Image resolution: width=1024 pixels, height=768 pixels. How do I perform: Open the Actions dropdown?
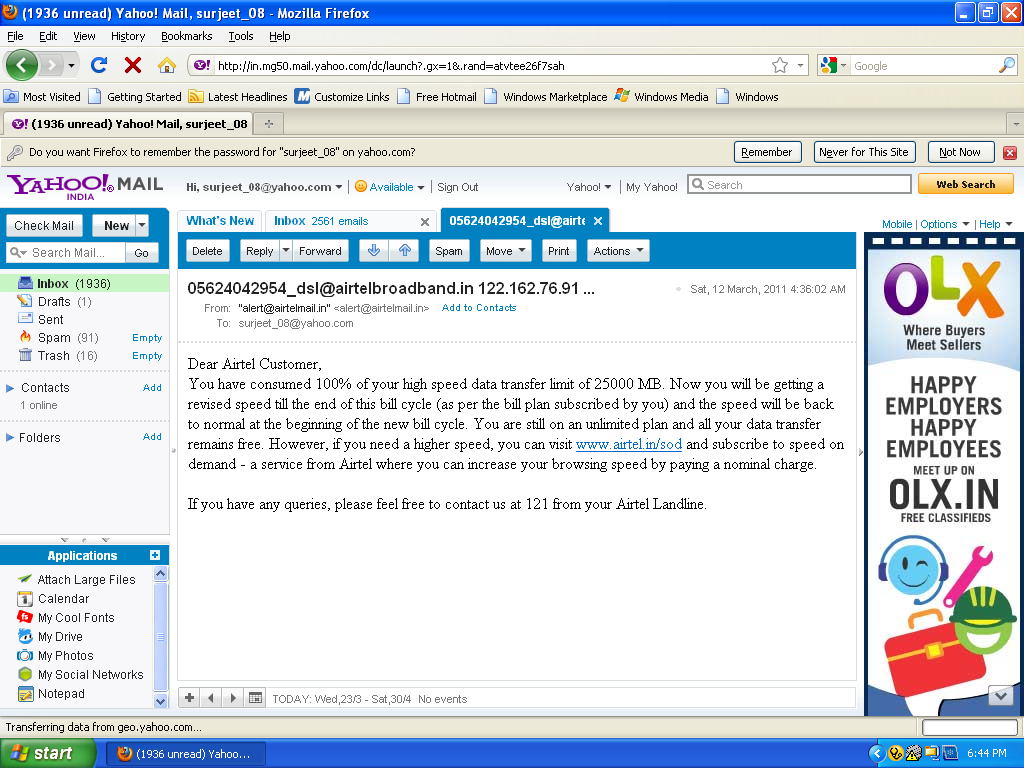click(x=618, y=251)
